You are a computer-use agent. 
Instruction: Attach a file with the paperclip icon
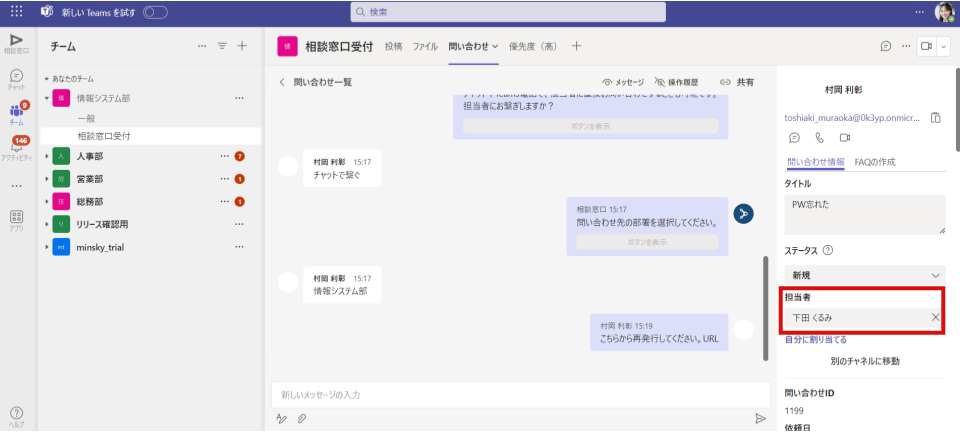302,419
